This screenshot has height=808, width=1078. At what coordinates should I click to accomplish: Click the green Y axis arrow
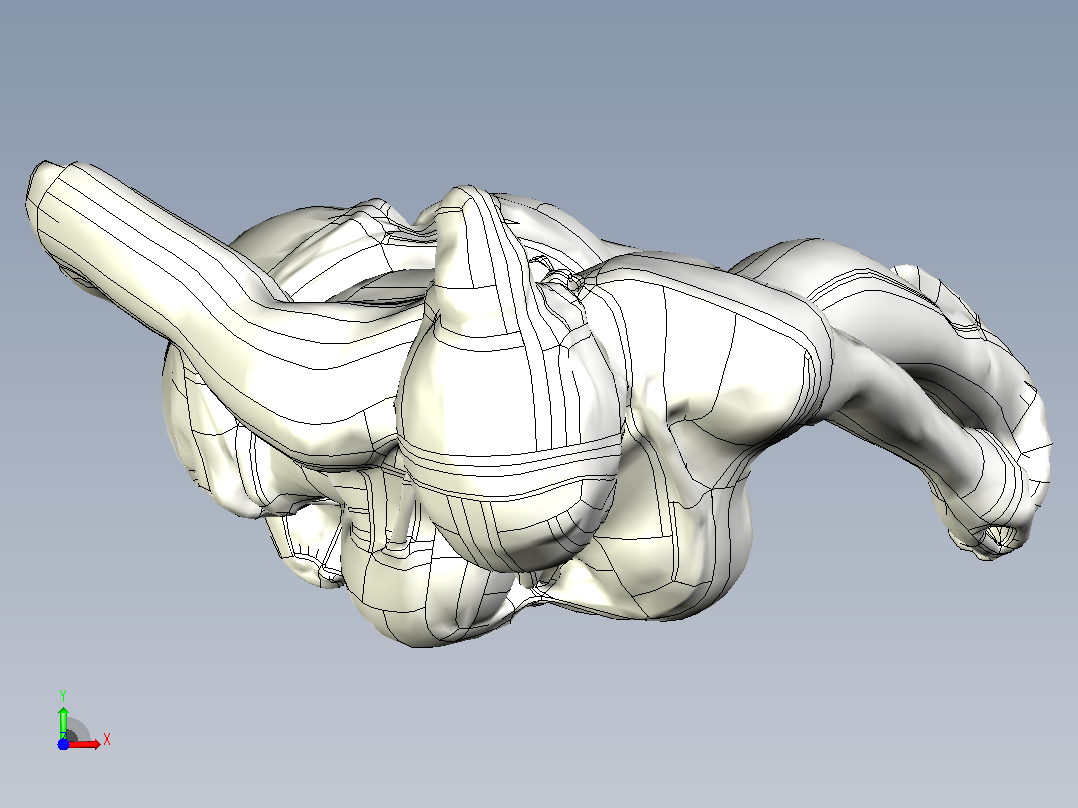(x=63, y=722)
